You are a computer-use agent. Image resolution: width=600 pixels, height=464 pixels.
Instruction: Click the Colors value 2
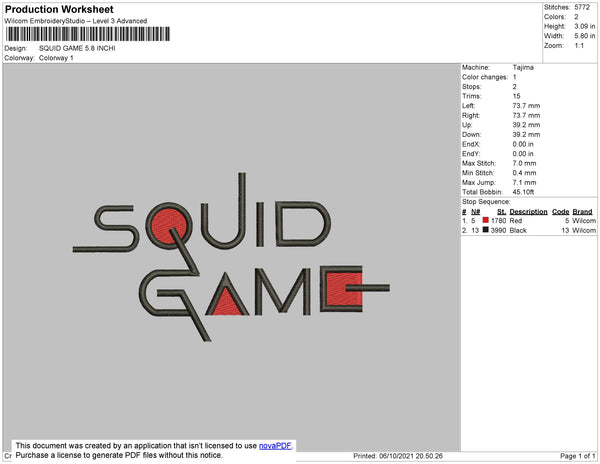tap(576, 17)
